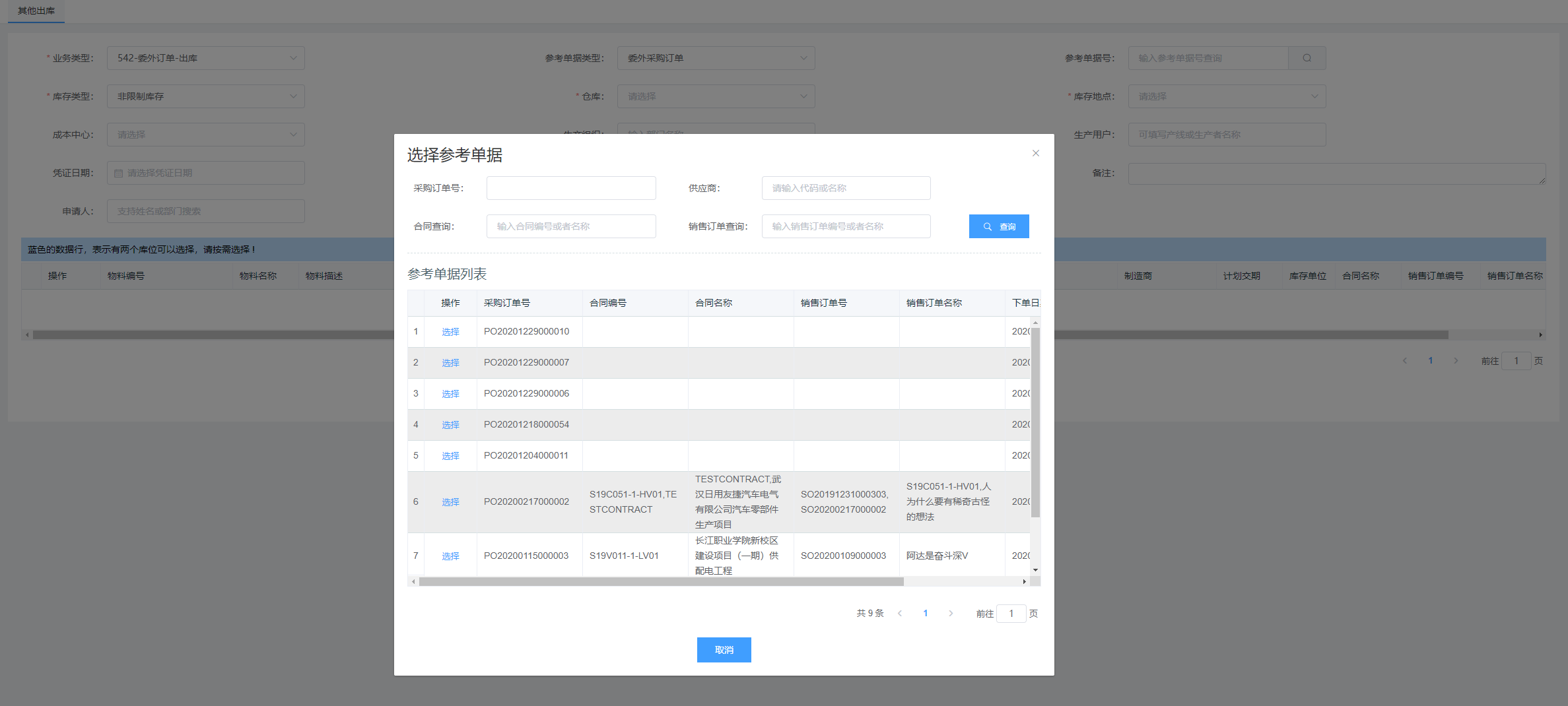Click the 采购订单号 column header
This screenshot has width=1568, height=706.
(507, 303)
